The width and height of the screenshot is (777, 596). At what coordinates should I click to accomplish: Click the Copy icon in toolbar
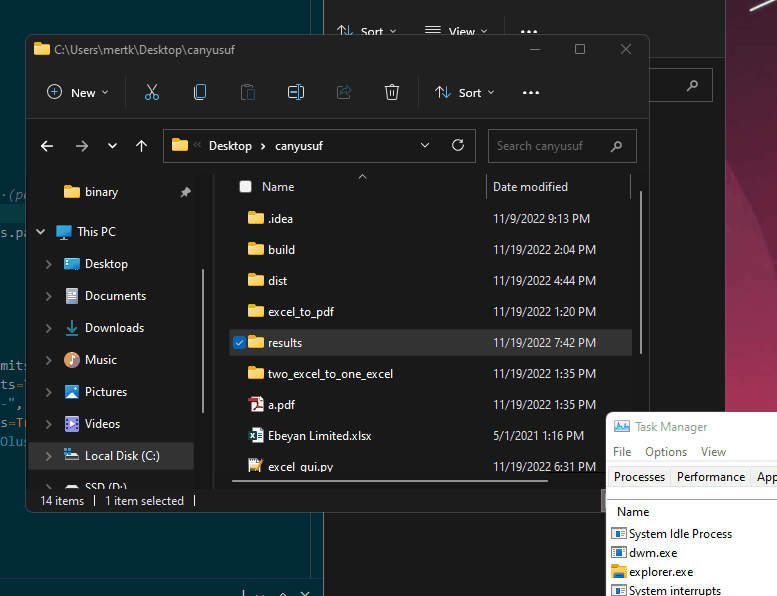tap(200, 93)
